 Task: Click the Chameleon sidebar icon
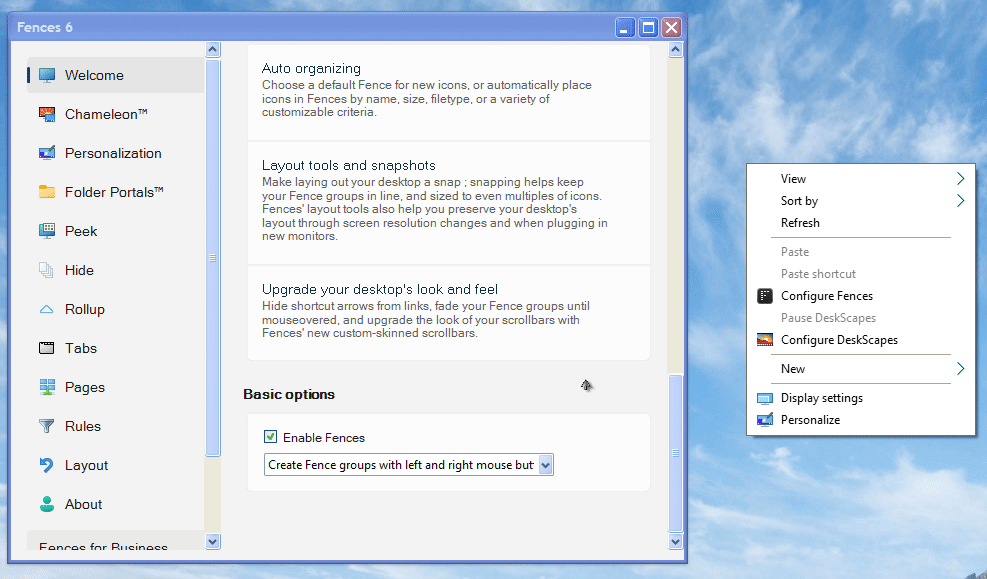point(46,114)
